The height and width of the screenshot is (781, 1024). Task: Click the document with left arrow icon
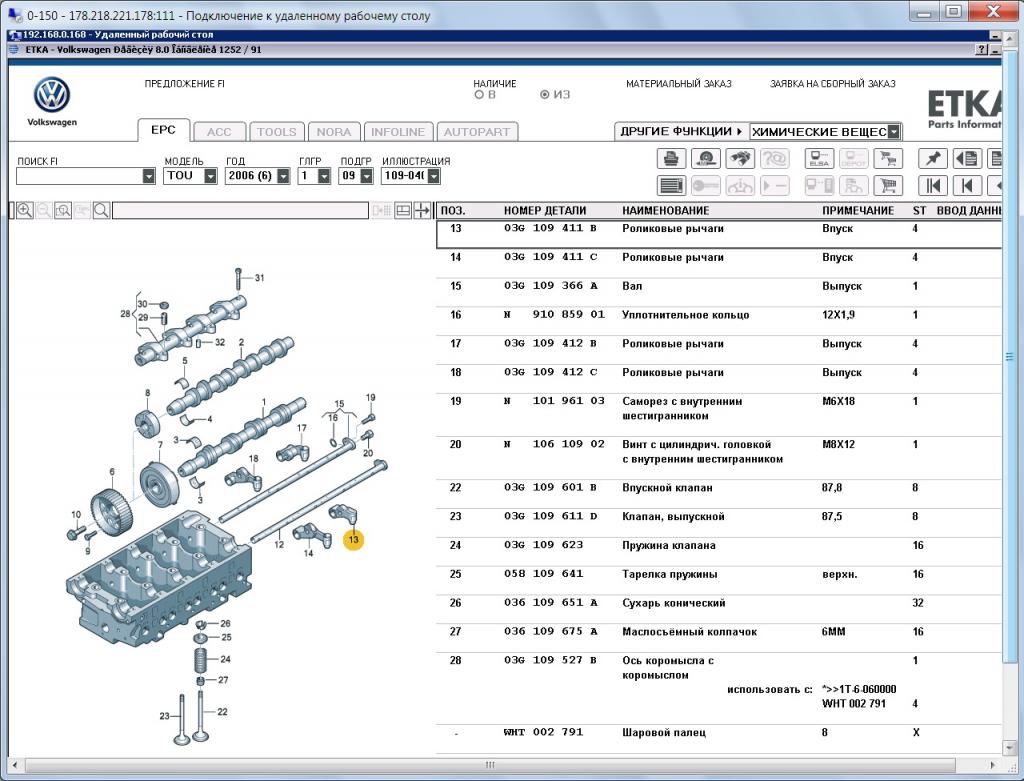[967, 159]
